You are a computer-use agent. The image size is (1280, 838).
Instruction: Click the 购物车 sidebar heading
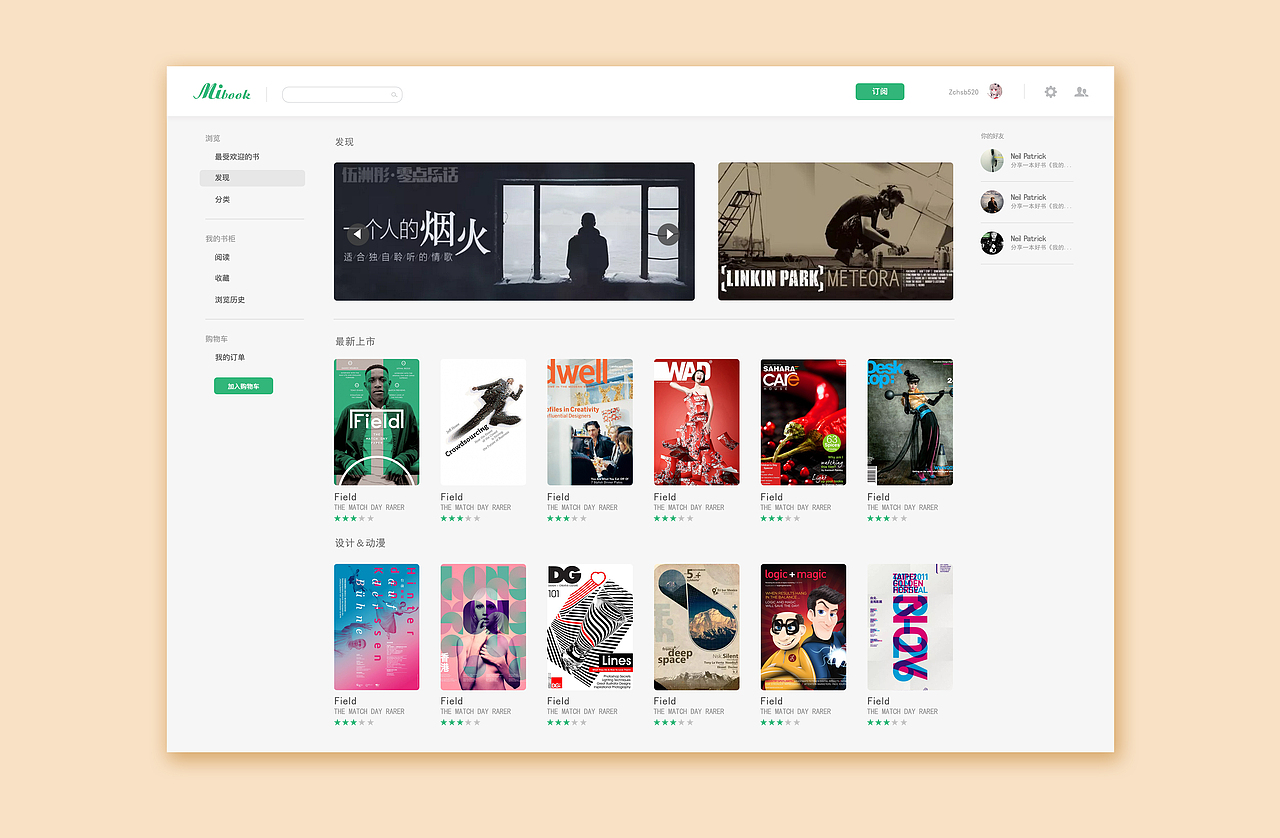pos(217,339)
